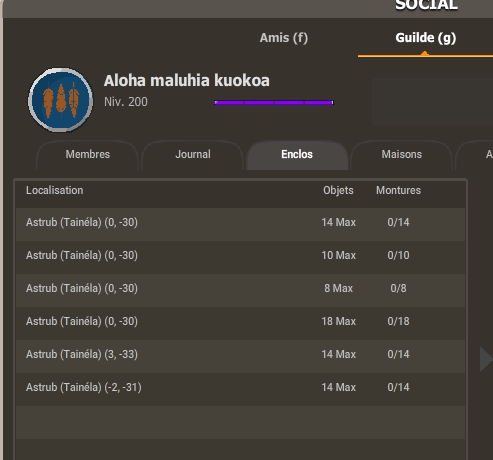Click the grey arrow at the right edge
Screen dimensions: 493x460
[x=486, y=359]
